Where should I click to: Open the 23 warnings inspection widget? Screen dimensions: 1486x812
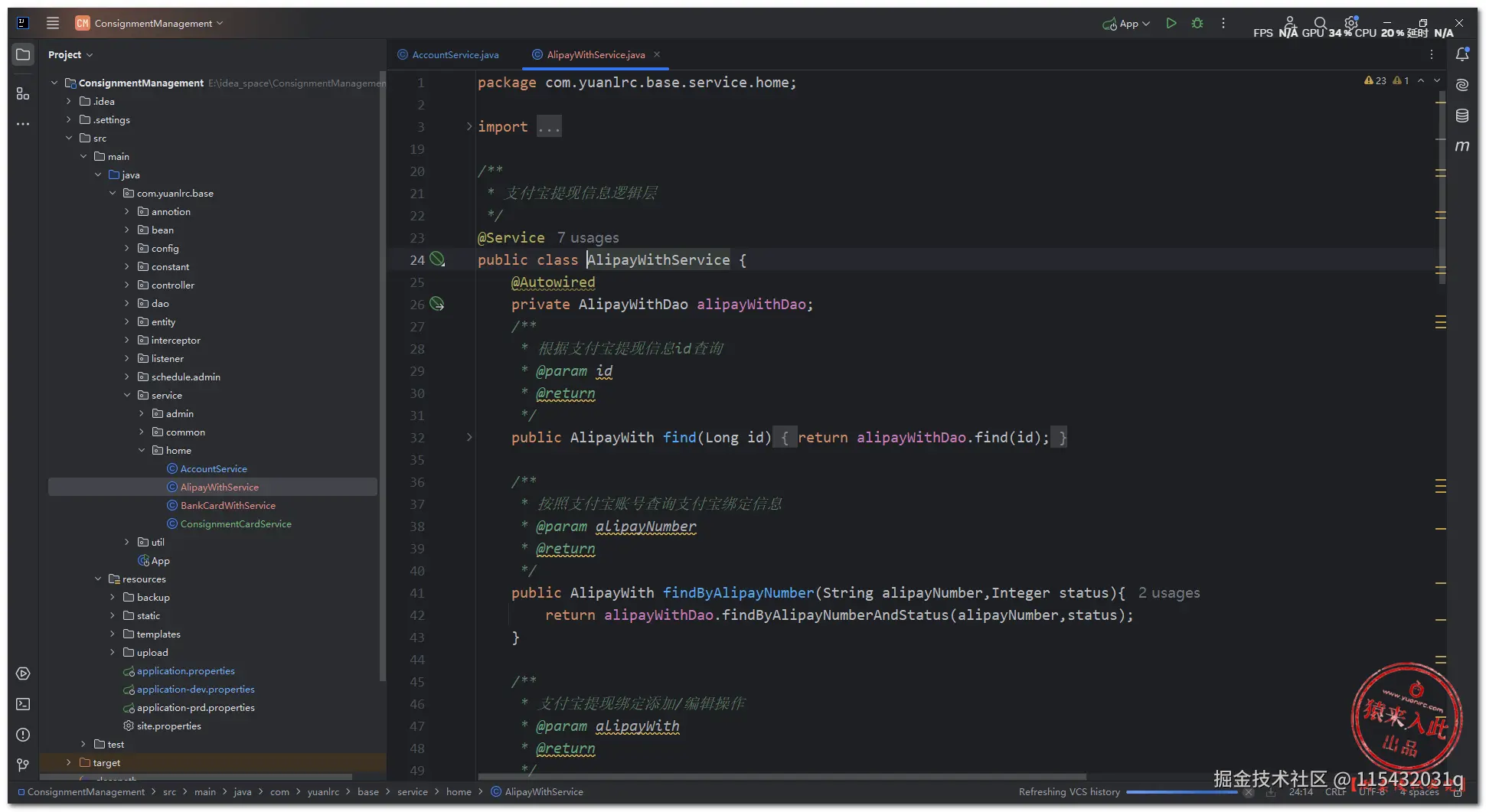1375,80
